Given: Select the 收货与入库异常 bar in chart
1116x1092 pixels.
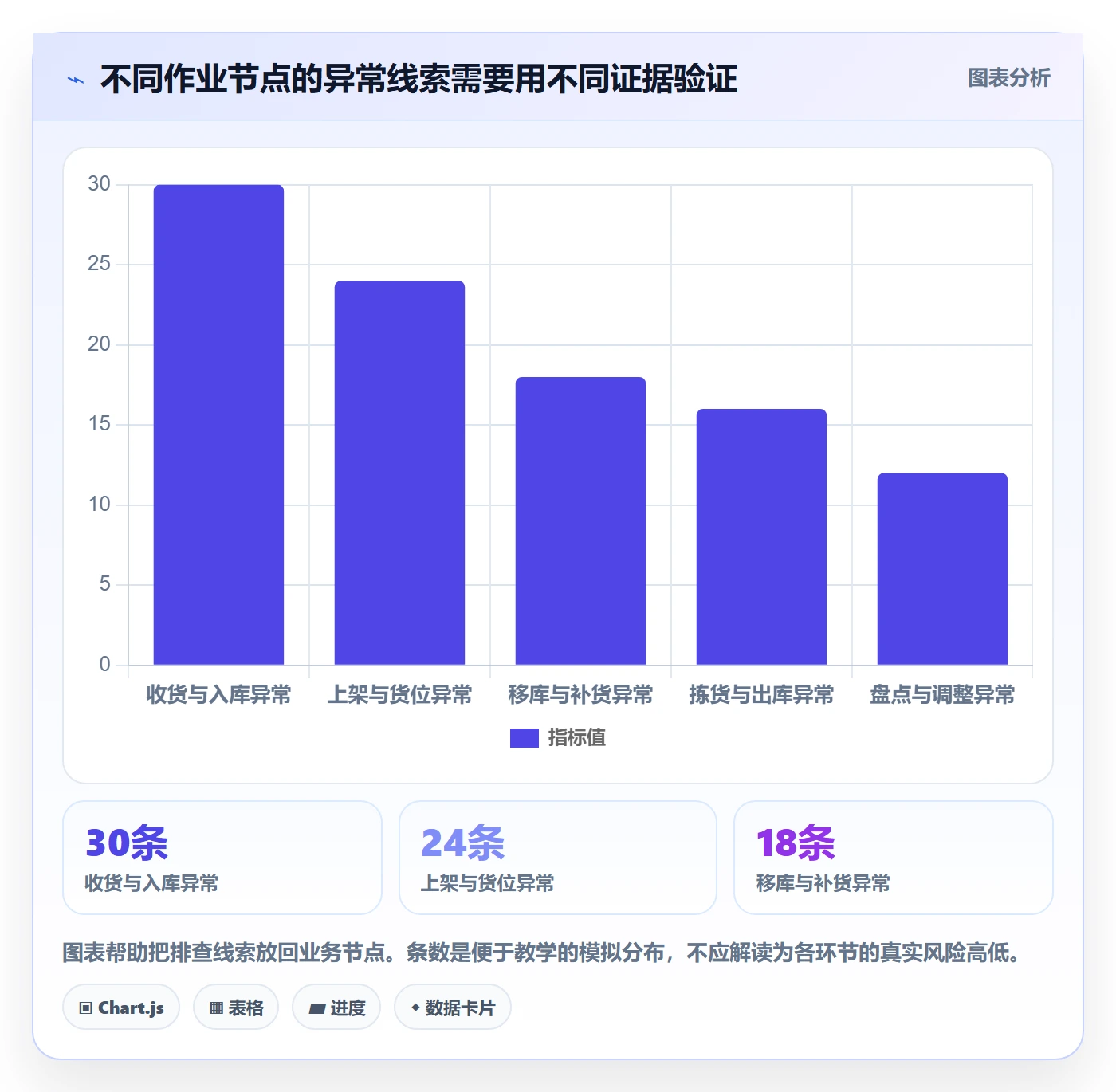Looking at the screenshot, I should tap(218, 425).
